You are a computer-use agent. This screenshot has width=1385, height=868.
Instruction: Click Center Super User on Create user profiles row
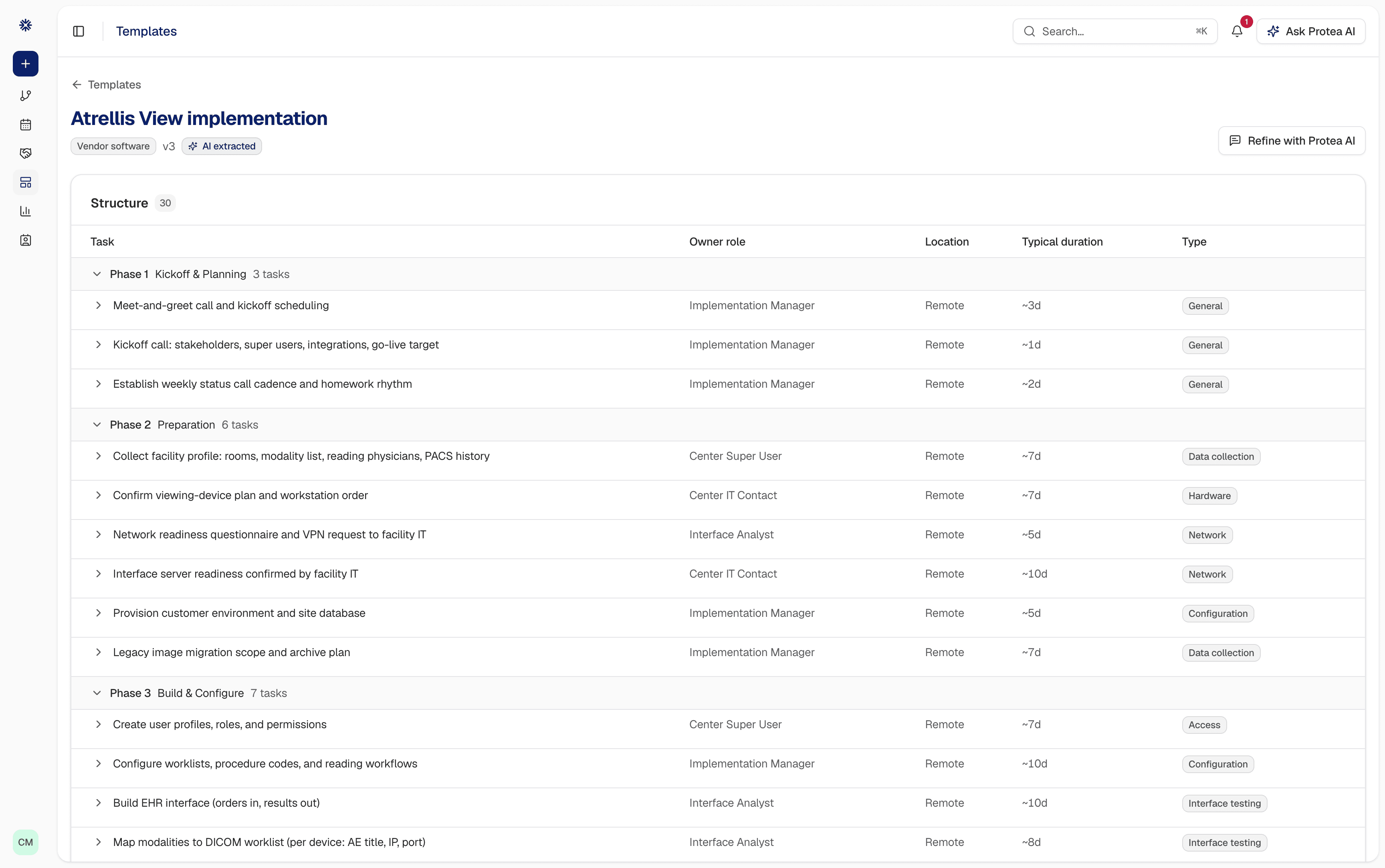735,725
